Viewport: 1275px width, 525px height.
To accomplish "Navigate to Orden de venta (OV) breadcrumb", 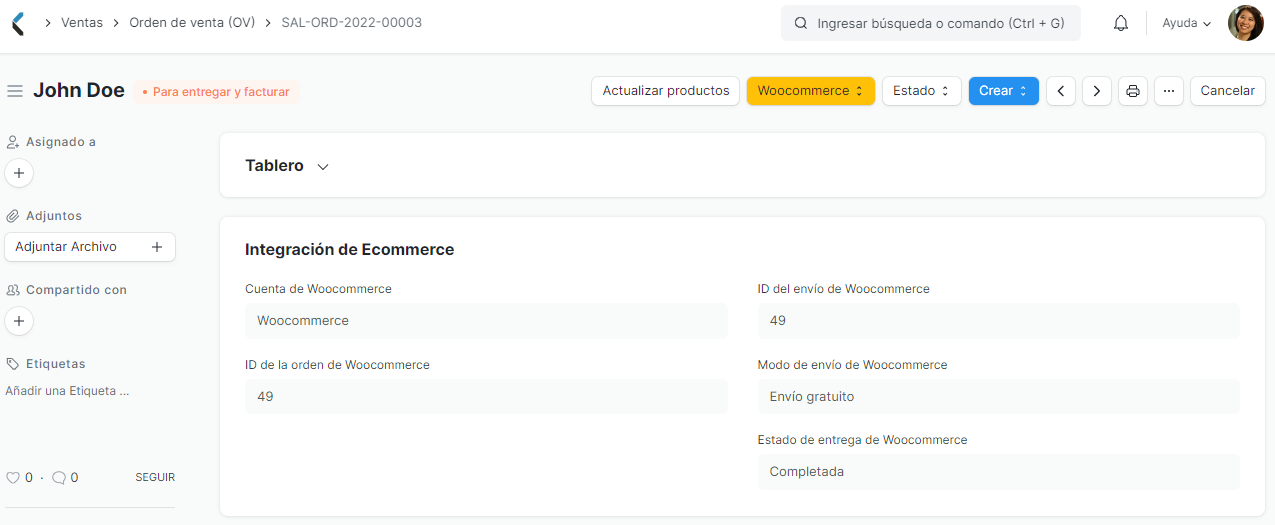I will (192, 22).
